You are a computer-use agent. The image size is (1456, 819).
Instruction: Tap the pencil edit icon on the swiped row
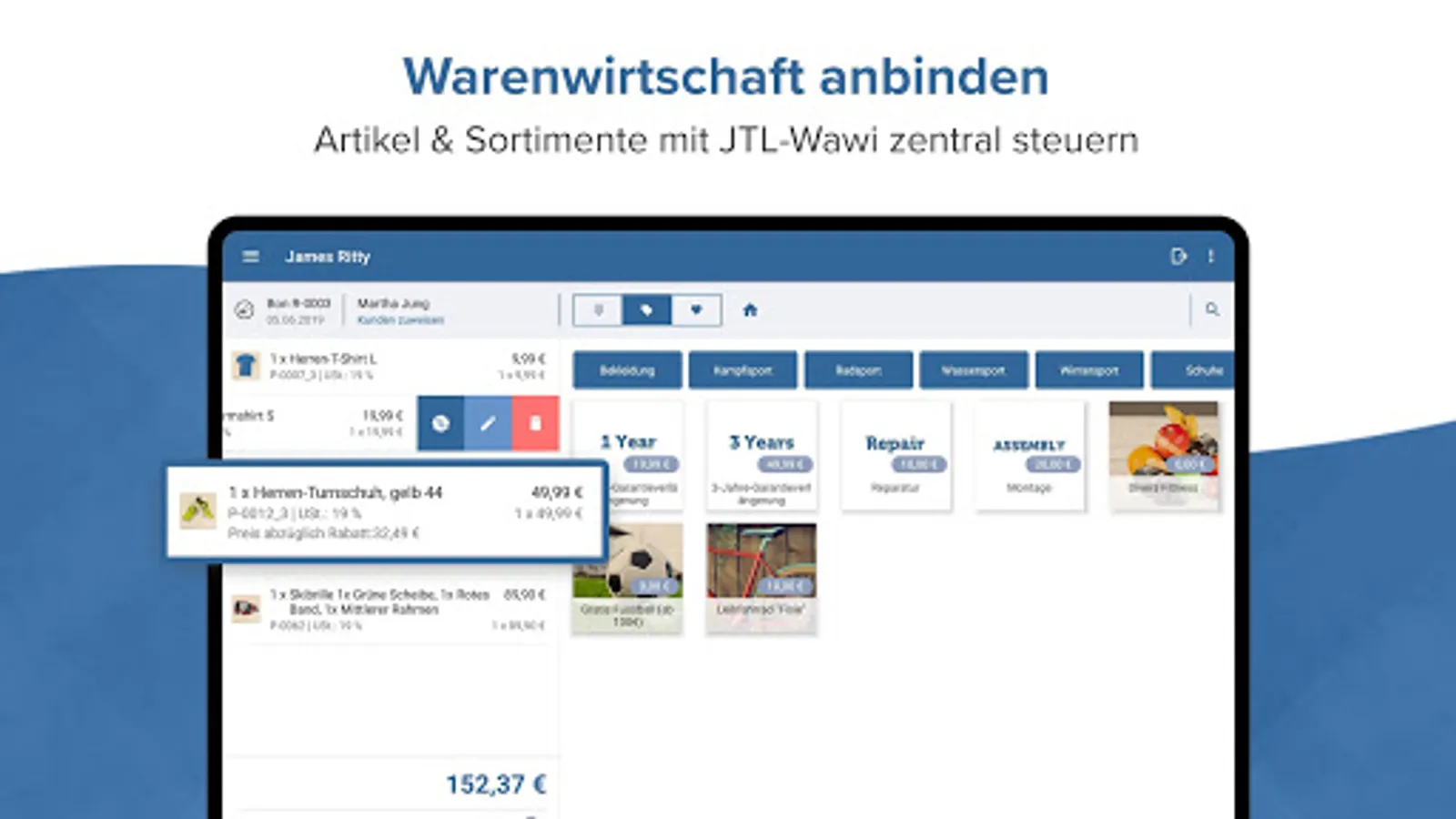click(x=489, y=423)
